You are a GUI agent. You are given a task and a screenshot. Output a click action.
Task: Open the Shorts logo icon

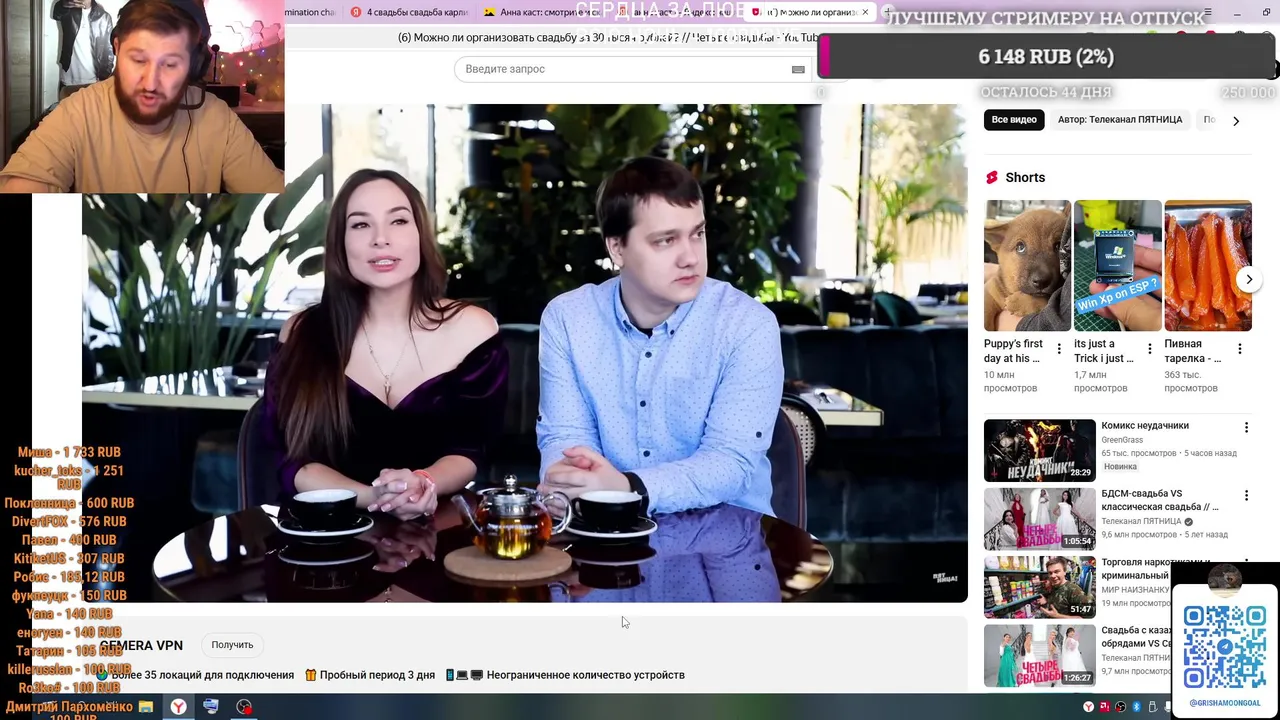coord(992,177)
